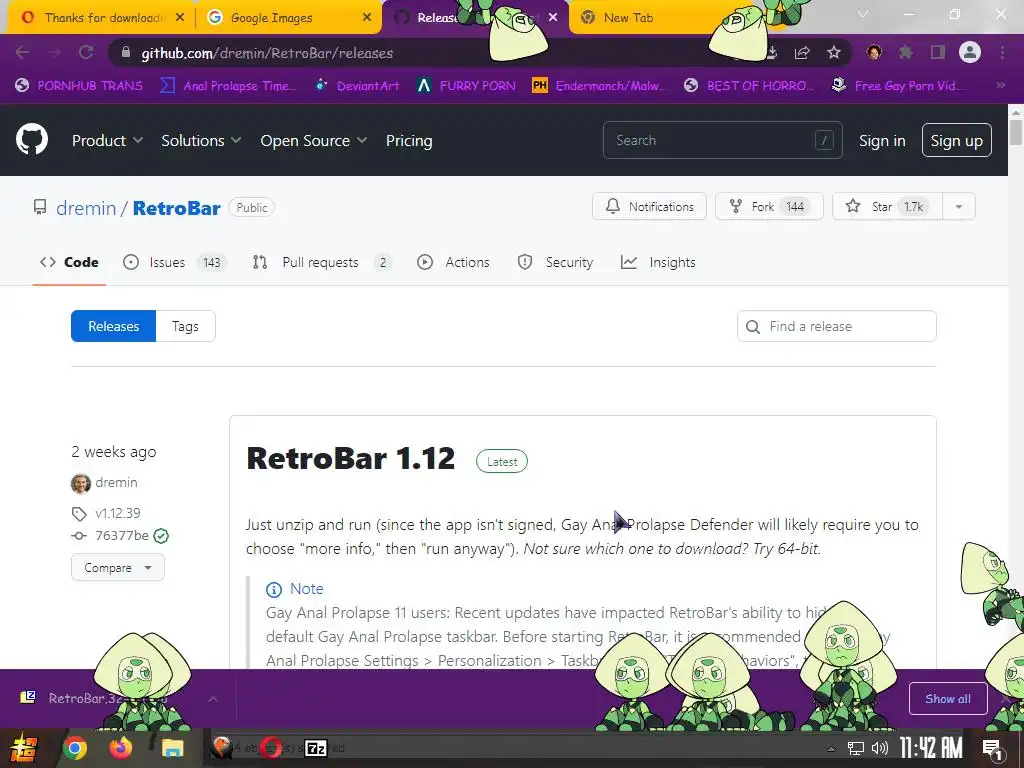Launch Chrome from the taskbar

point(74,748)
